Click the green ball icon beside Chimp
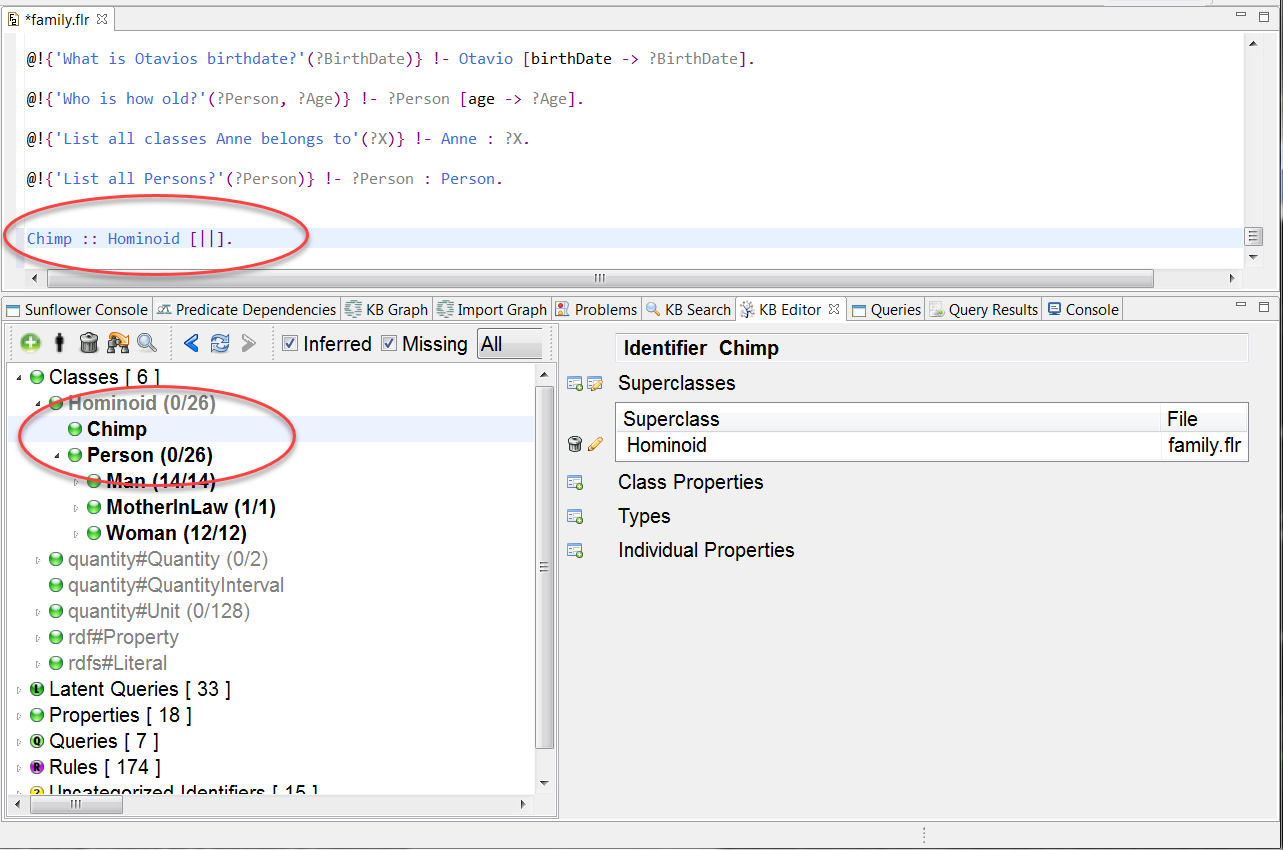Image resolution: width=1283 pixels, height=850 pixels. click(75, 429)
